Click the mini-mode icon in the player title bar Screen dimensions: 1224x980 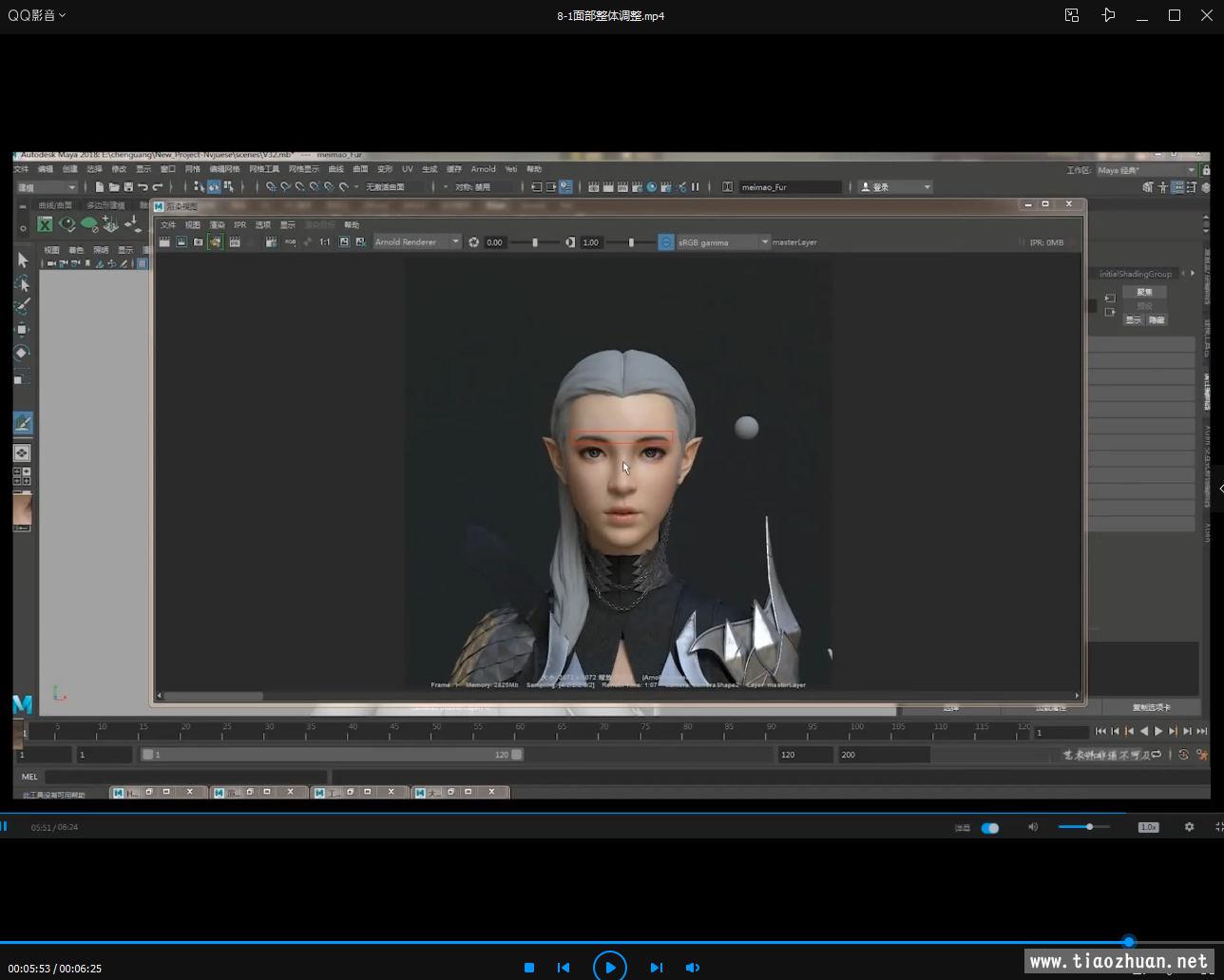(1072, 15)
